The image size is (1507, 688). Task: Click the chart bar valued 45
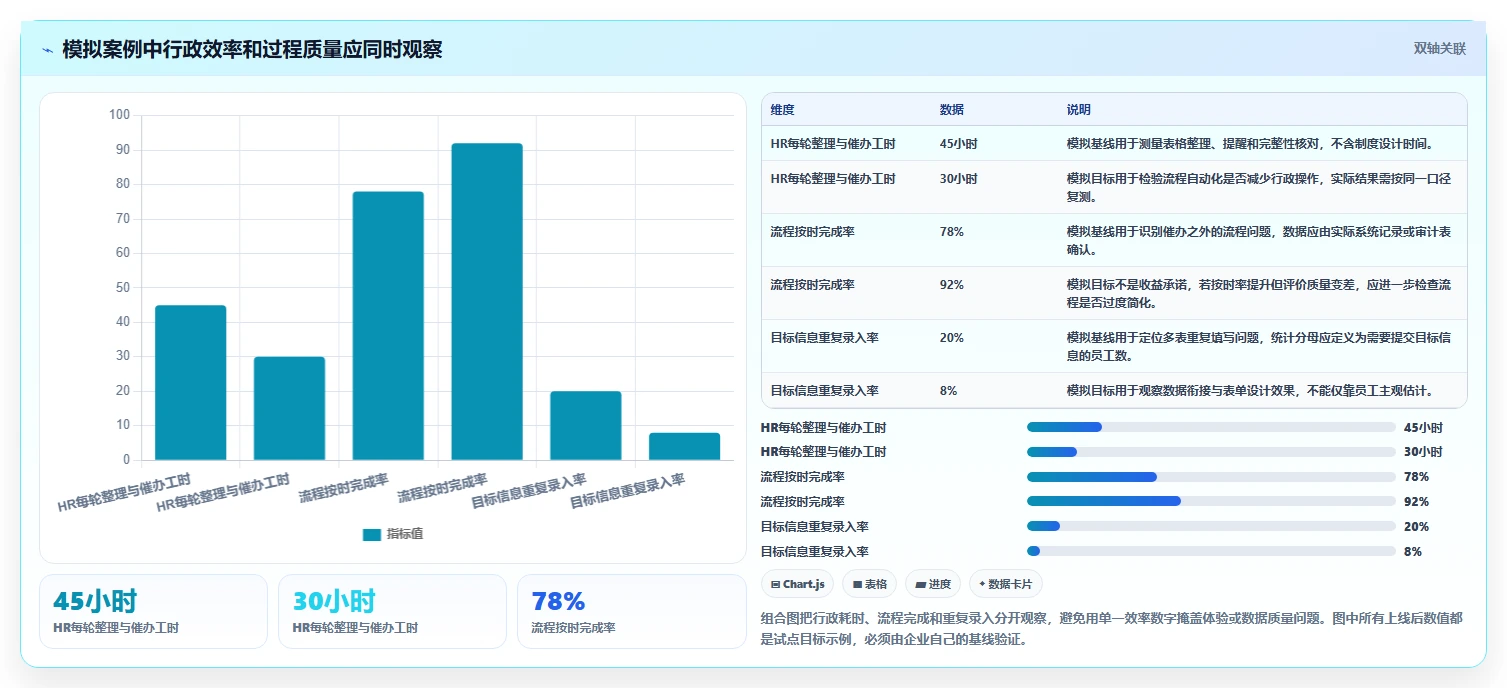click(x=190, y=383)
